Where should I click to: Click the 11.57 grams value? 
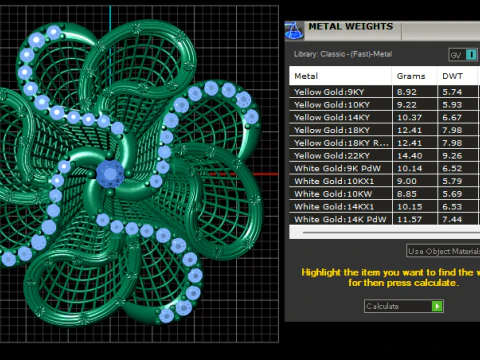click(x=409, y=219)
